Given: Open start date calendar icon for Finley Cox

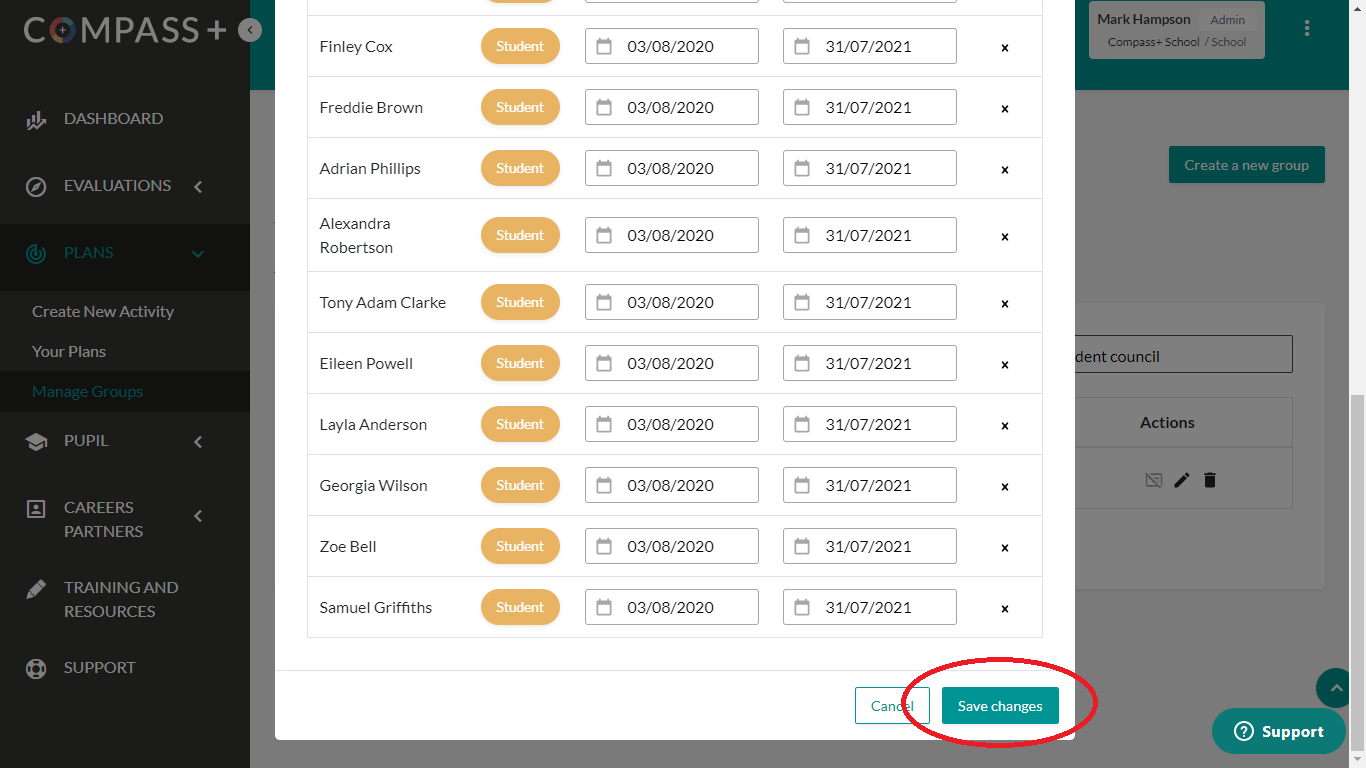Looking at the screenshot, I should tap(604, 46).
